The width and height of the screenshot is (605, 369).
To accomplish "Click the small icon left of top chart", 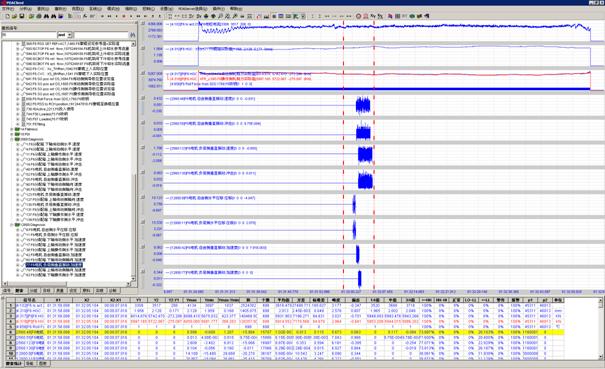I will (143, 24).
